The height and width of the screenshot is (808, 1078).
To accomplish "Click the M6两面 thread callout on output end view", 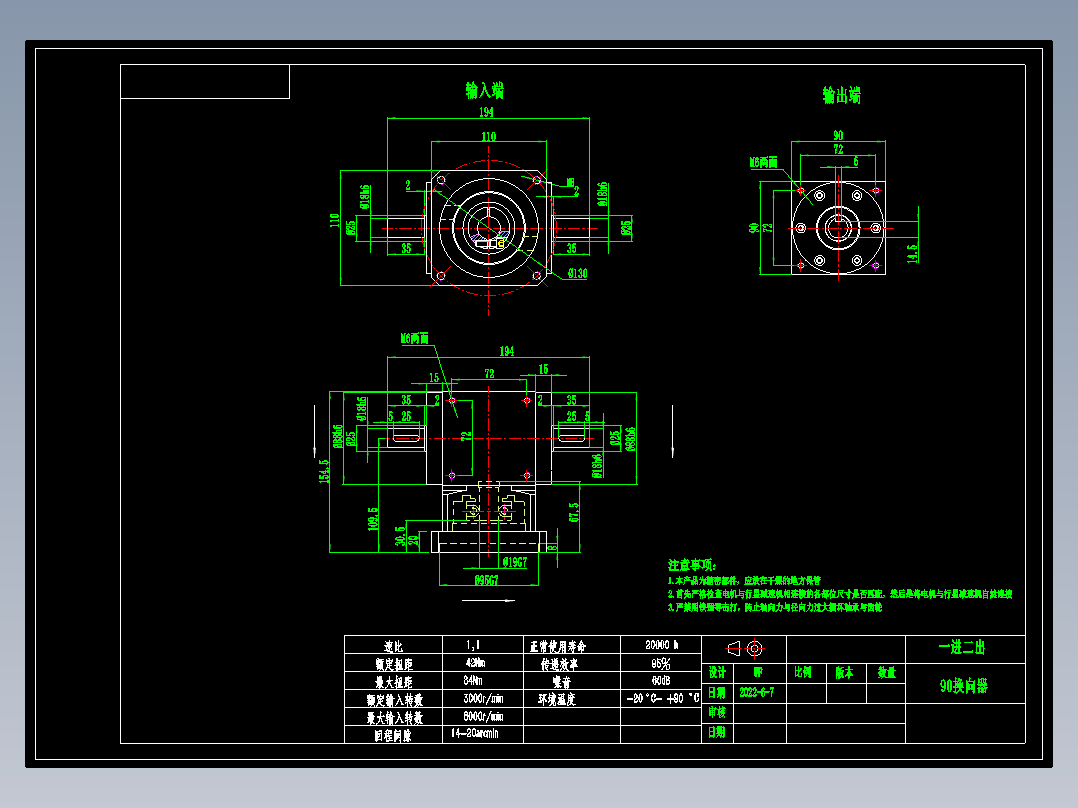I will 763,162.
